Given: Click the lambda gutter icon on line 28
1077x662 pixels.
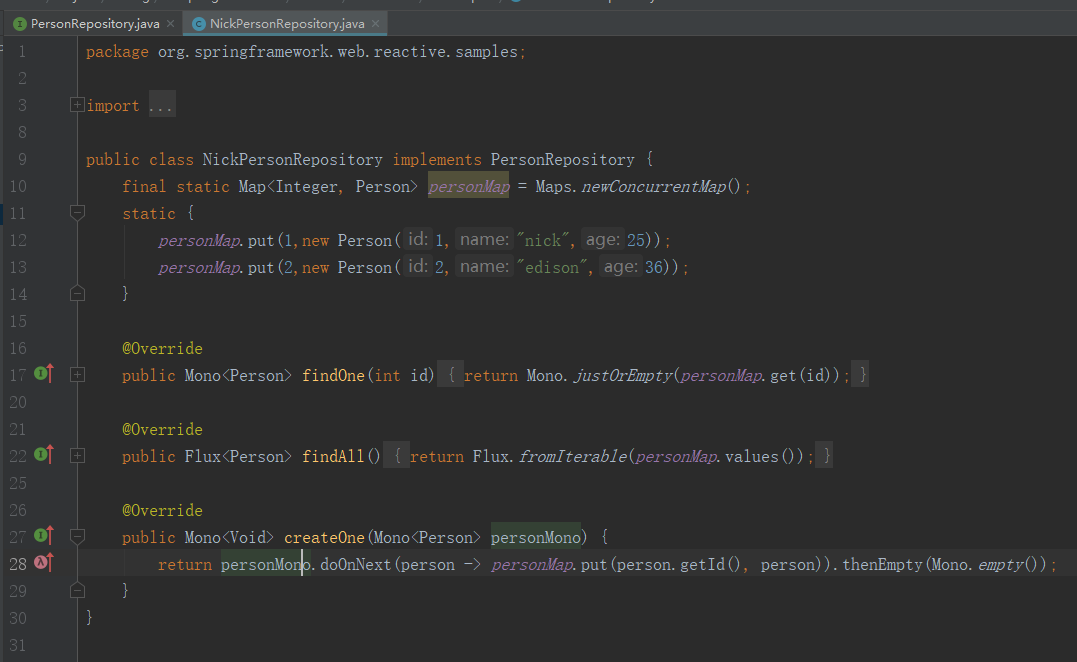Looking at the screenshot, I should tap(44, 562).
